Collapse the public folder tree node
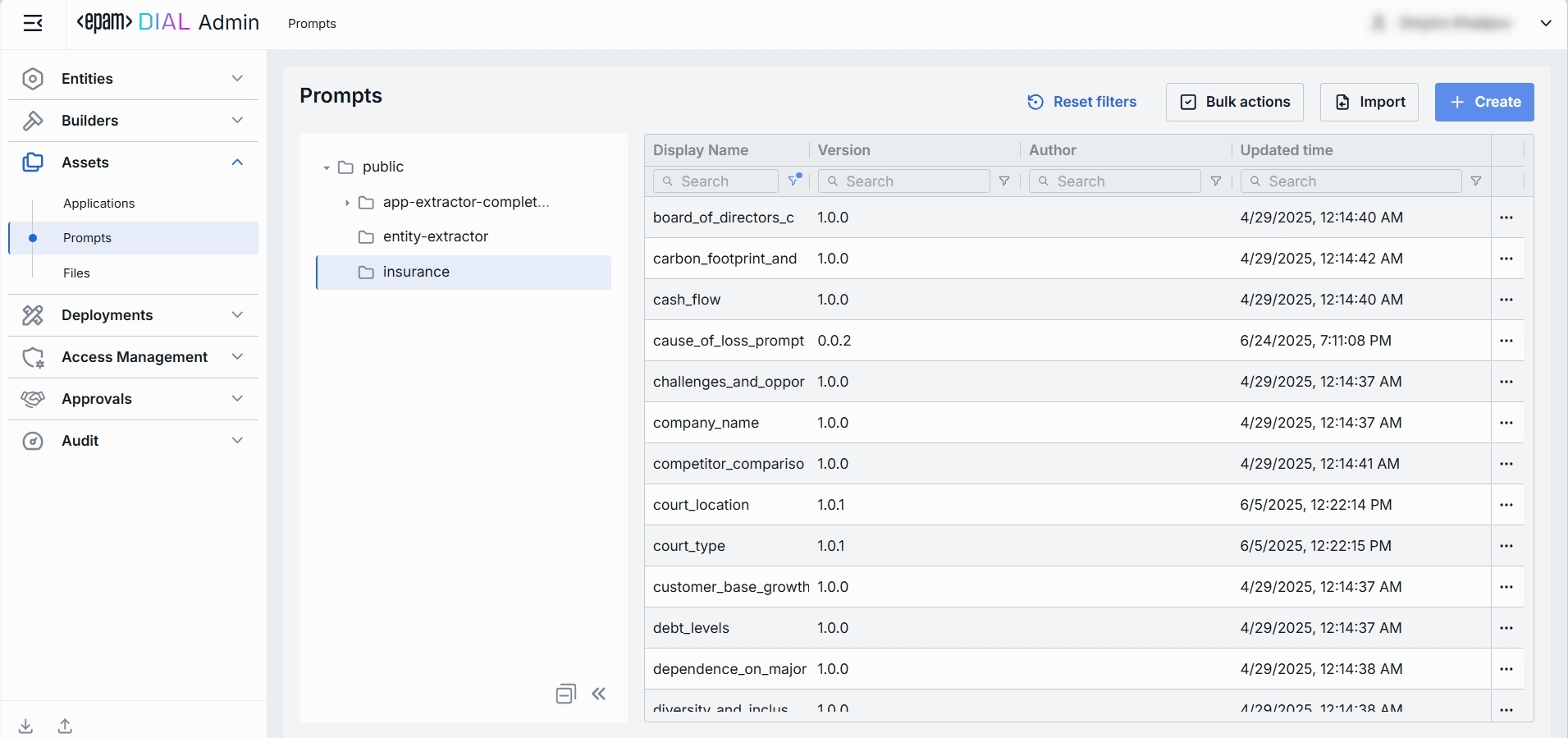Image resolution: width=1568 pixels, height=738 pixels. click(327, 167)
